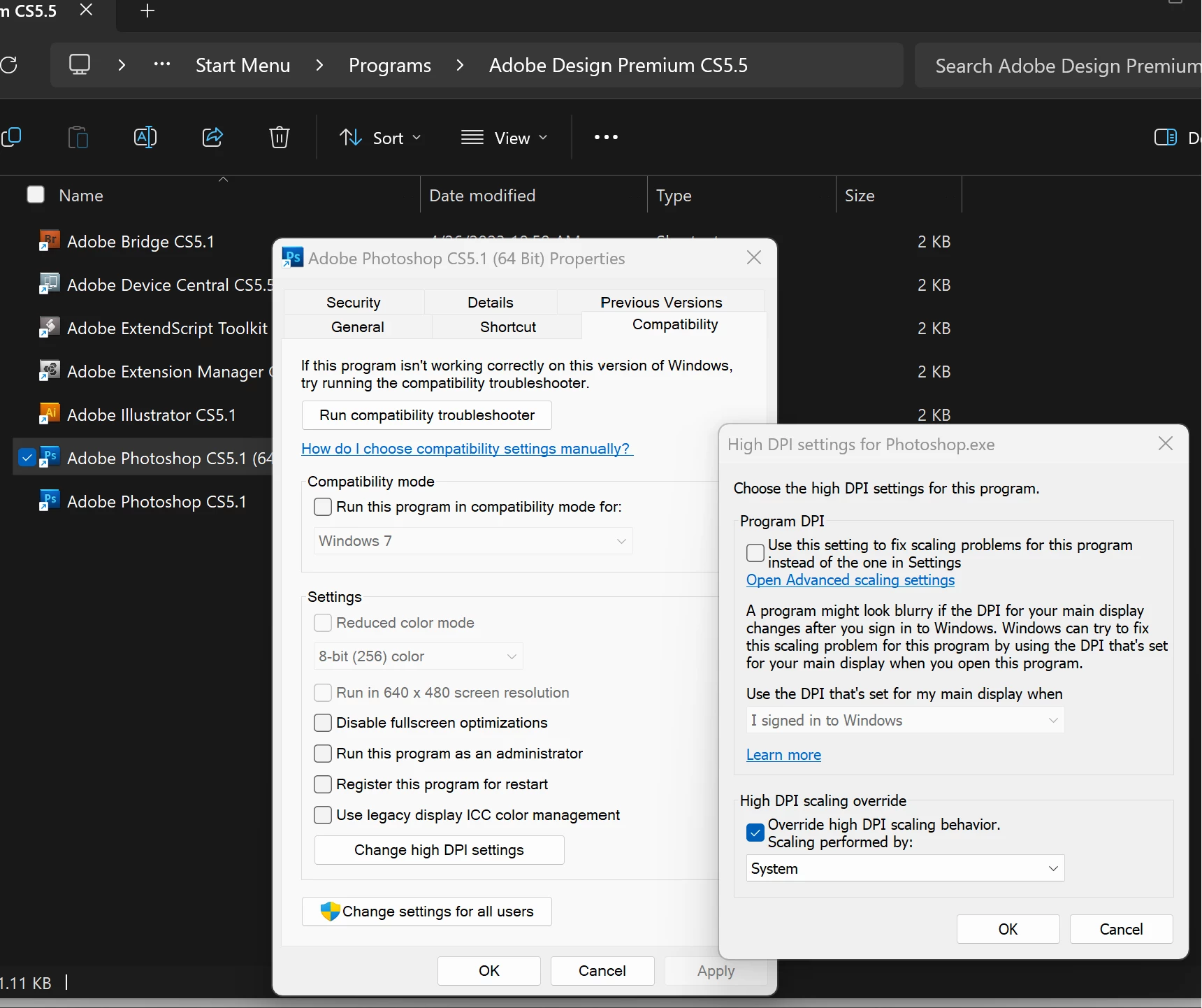Click Cancel in Photoshop Properties dialog
This screenshot has width=1202, height=1008.
click(x=602, y=971)
